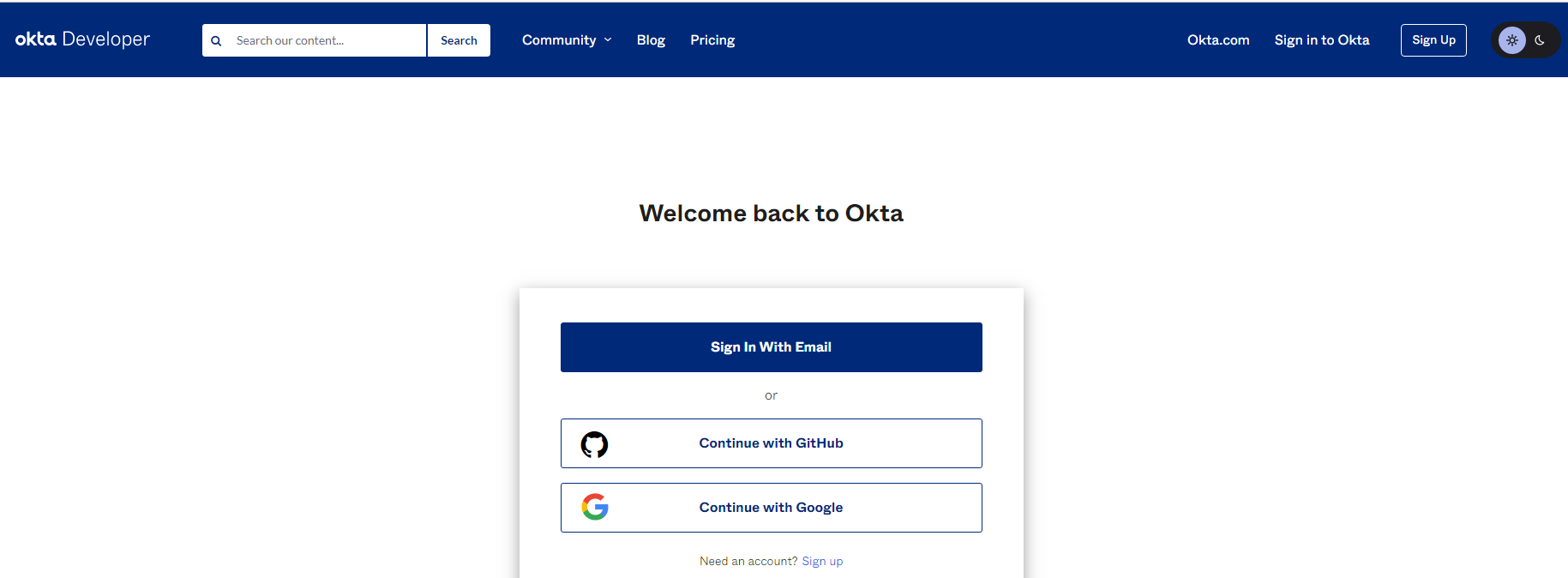
Task: Switch to light mode with sun icon
Action: pos(1512,40)
